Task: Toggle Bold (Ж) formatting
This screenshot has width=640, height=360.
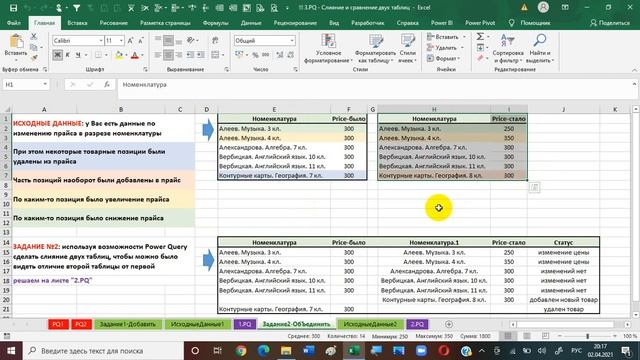Action: coord(58,55)
